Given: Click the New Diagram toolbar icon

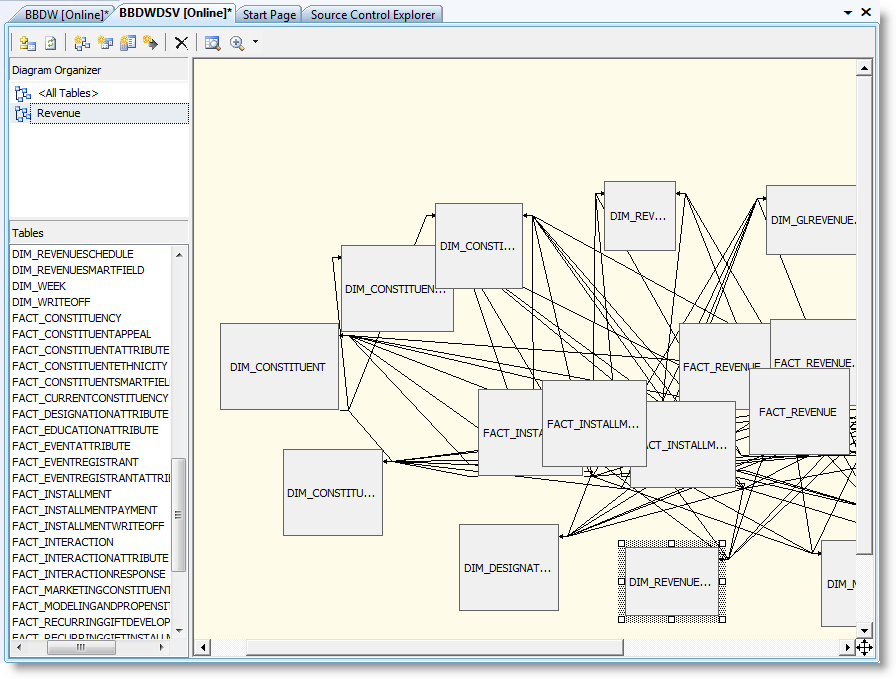Looking at the screenshot, I should (x=82, y=43).
